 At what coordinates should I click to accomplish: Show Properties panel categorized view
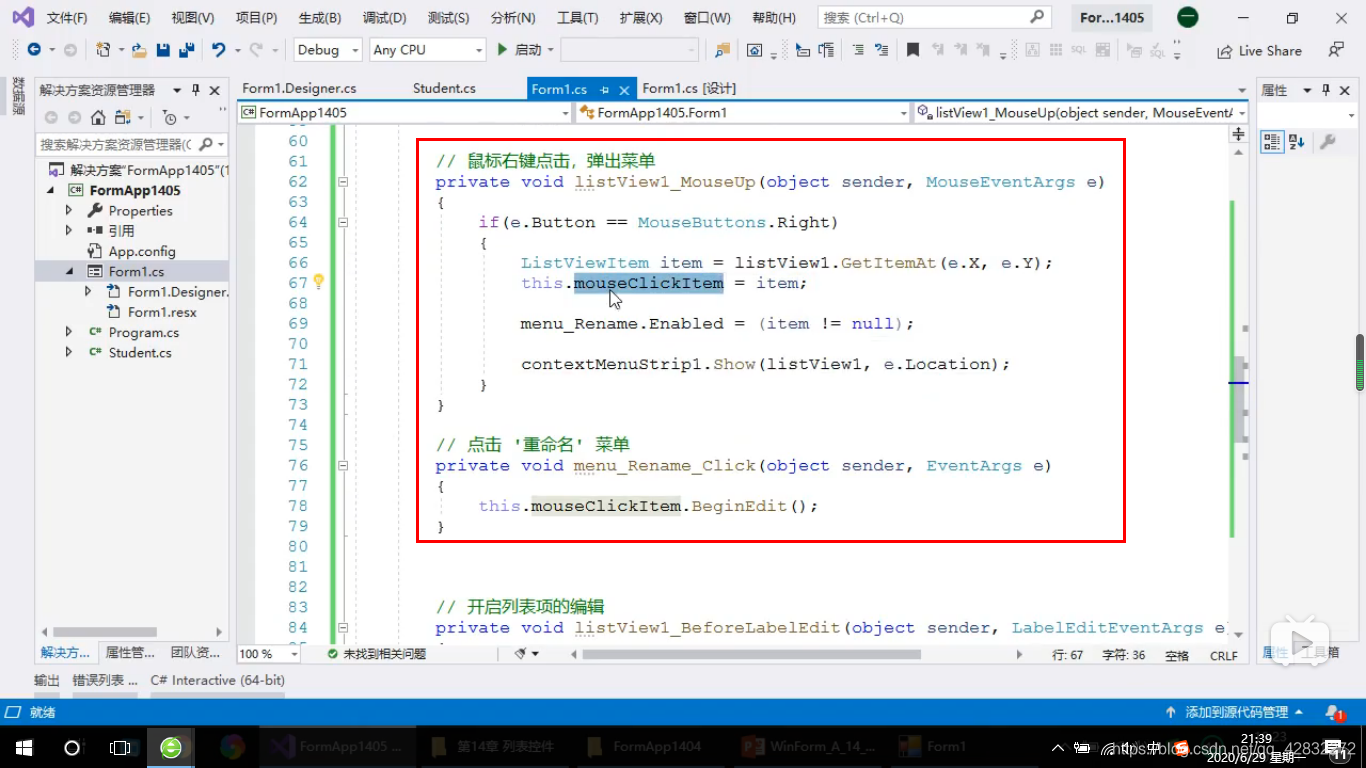1271,142
